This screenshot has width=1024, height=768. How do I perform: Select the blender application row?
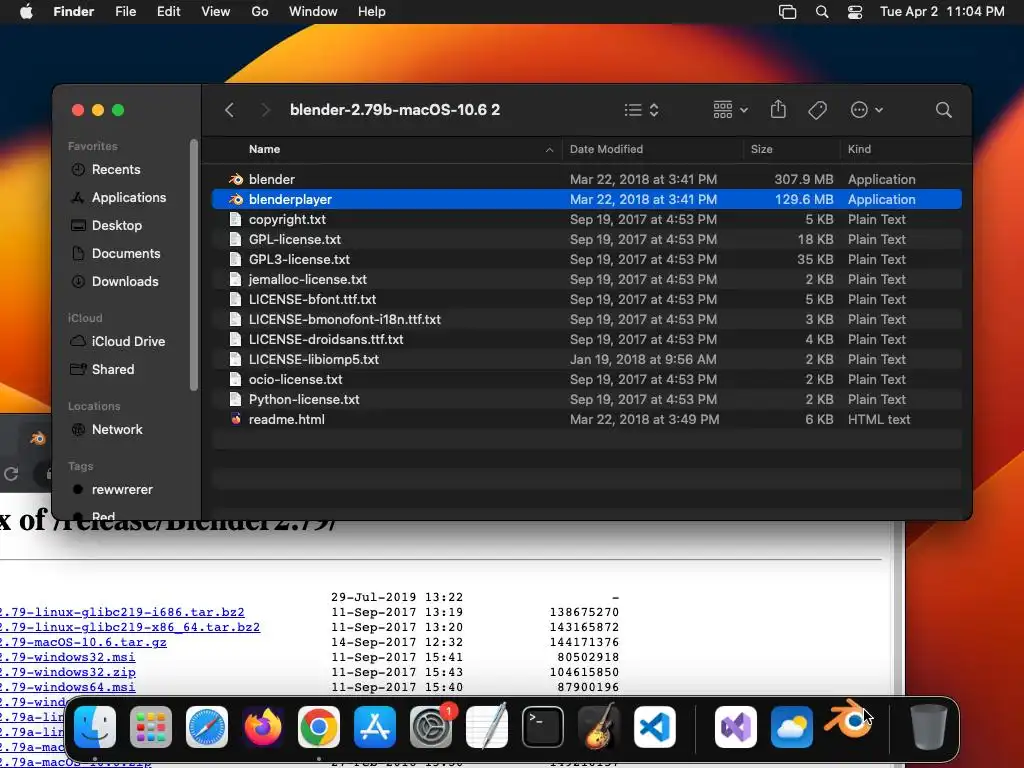click(586, 180)
